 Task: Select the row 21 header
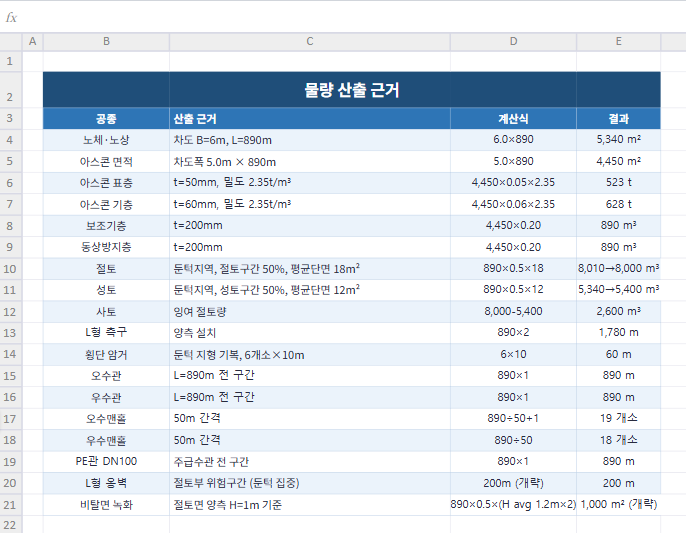point(10,505)
